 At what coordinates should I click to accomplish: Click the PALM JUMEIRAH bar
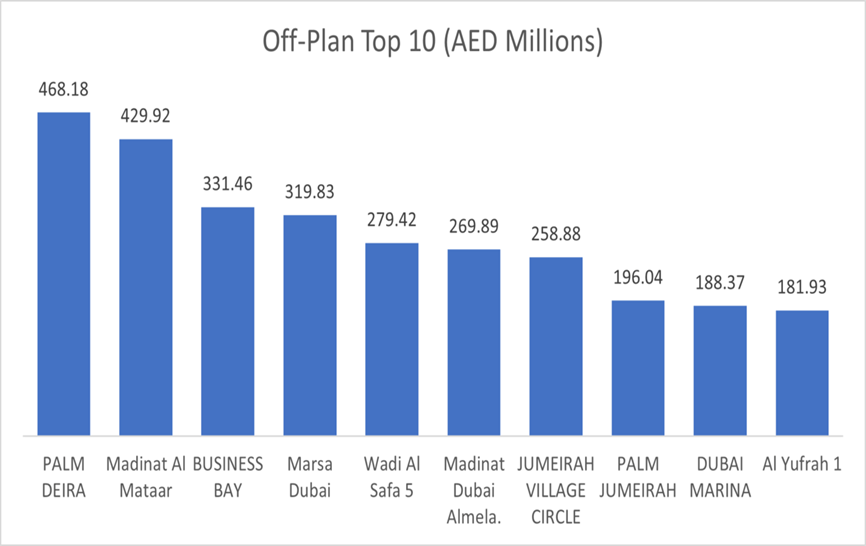638,368
